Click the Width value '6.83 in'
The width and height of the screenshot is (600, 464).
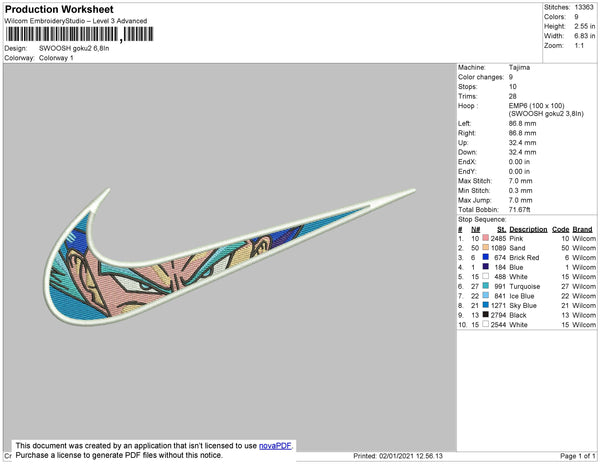(x=585, y=36)
